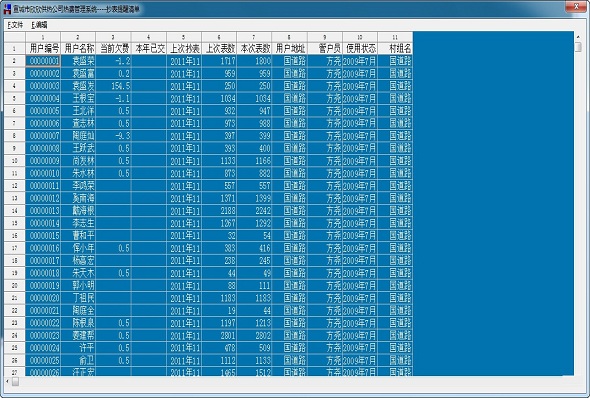Viewport: 590px width, 398px height.
Task: Click the vertical scrollbar thumb
Action: (578, 47)
